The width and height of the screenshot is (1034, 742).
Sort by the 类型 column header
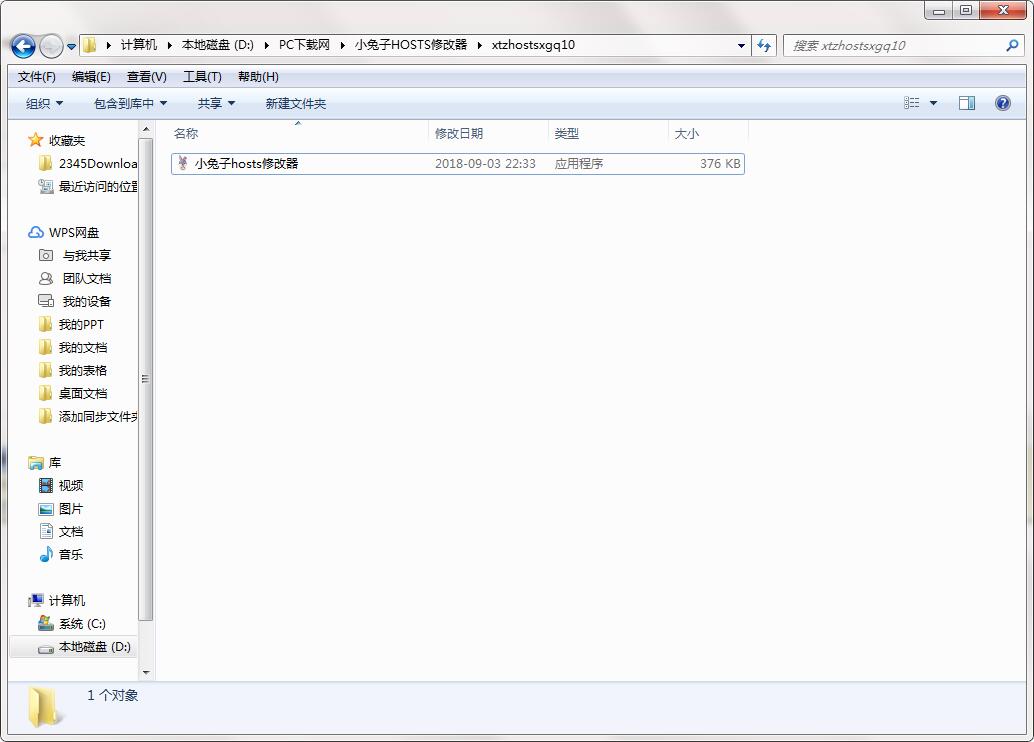point(608,133)
